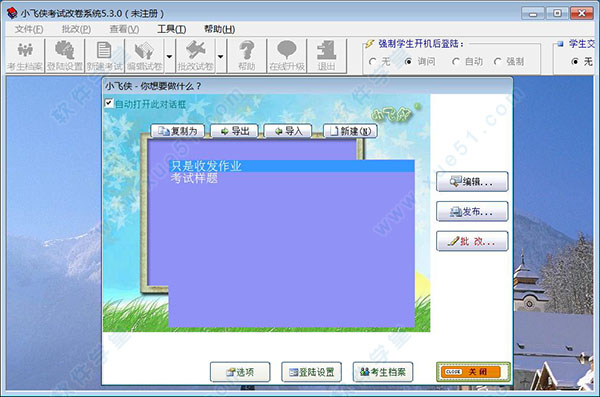This screenshot has height=397, width=600.
Task: Click the app icon in the title bar
Action: (x=12, y=13)
